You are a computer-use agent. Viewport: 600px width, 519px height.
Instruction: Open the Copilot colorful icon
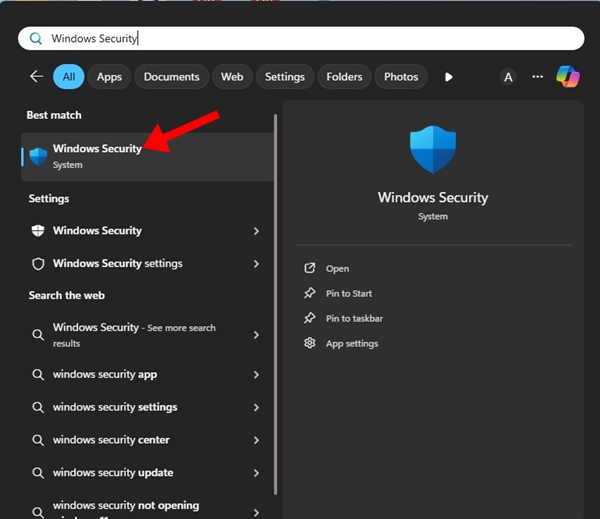tap(568, 77)
